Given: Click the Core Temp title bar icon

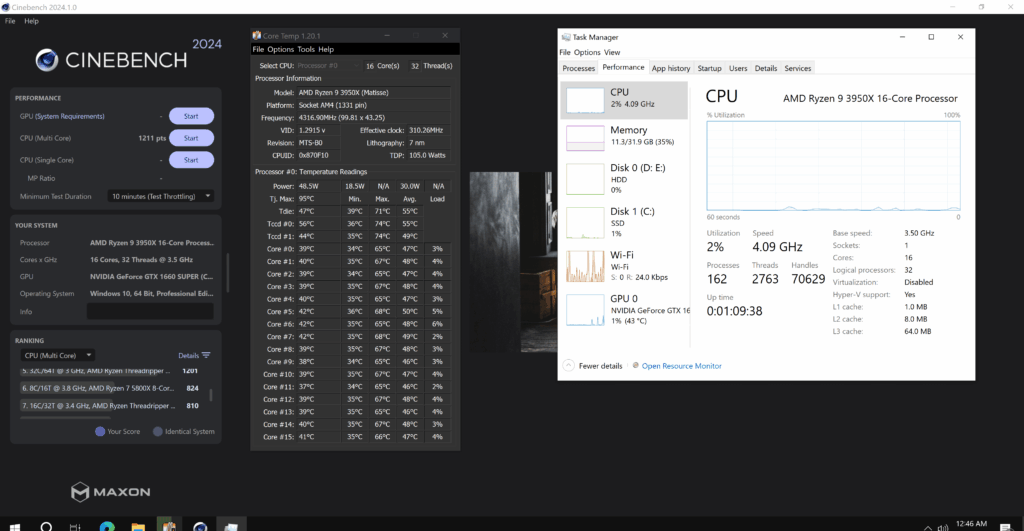Looking at the screenshot, I should coord(257,35).
